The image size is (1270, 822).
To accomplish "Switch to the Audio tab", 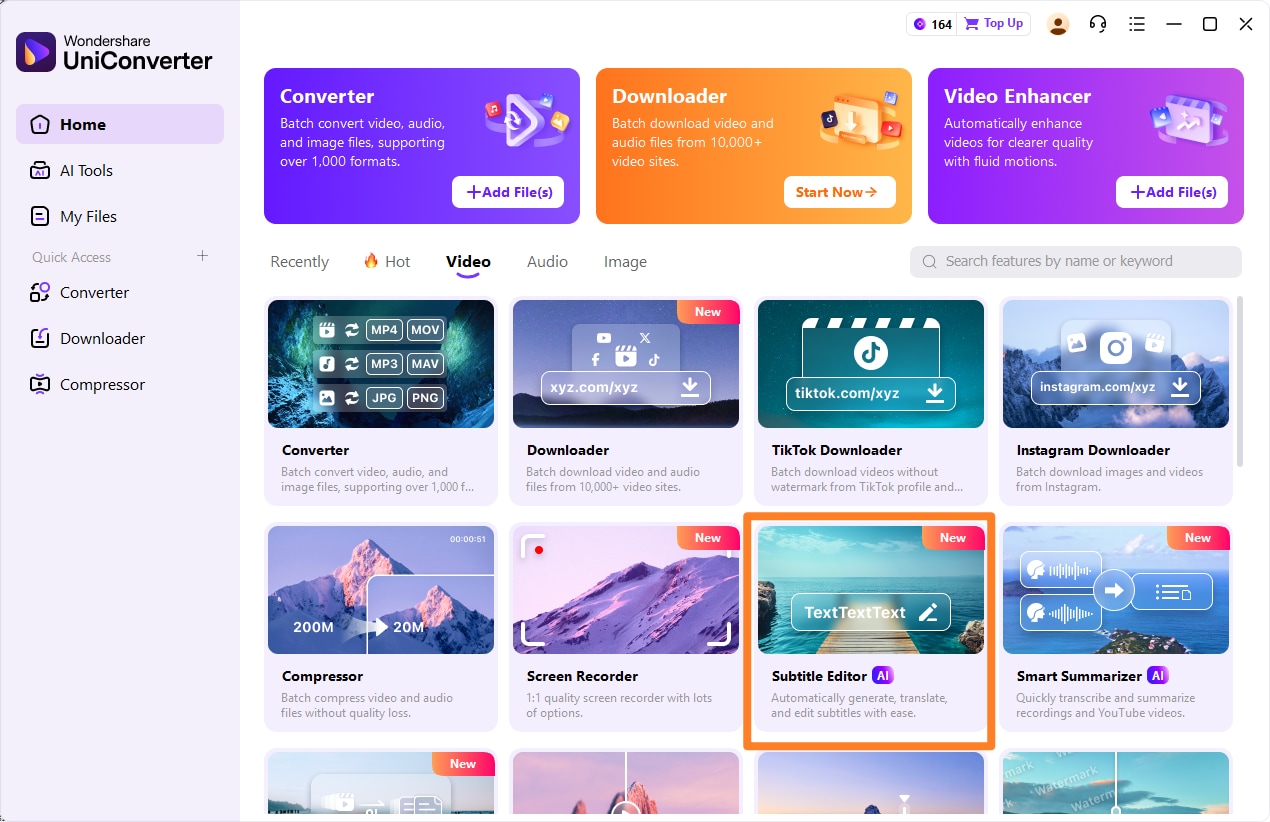I will point(547,261).
